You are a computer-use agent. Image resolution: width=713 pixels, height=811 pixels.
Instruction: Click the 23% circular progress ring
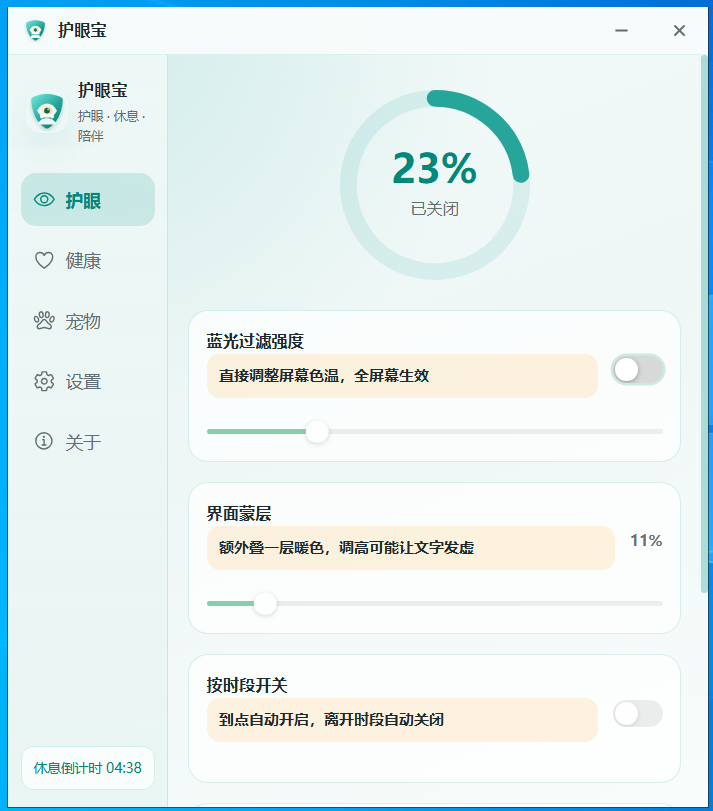(435, 185)
